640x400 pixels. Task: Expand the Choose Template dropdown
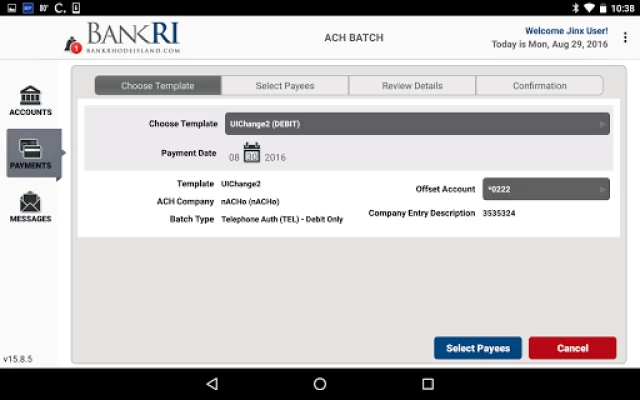pos(417,124)
